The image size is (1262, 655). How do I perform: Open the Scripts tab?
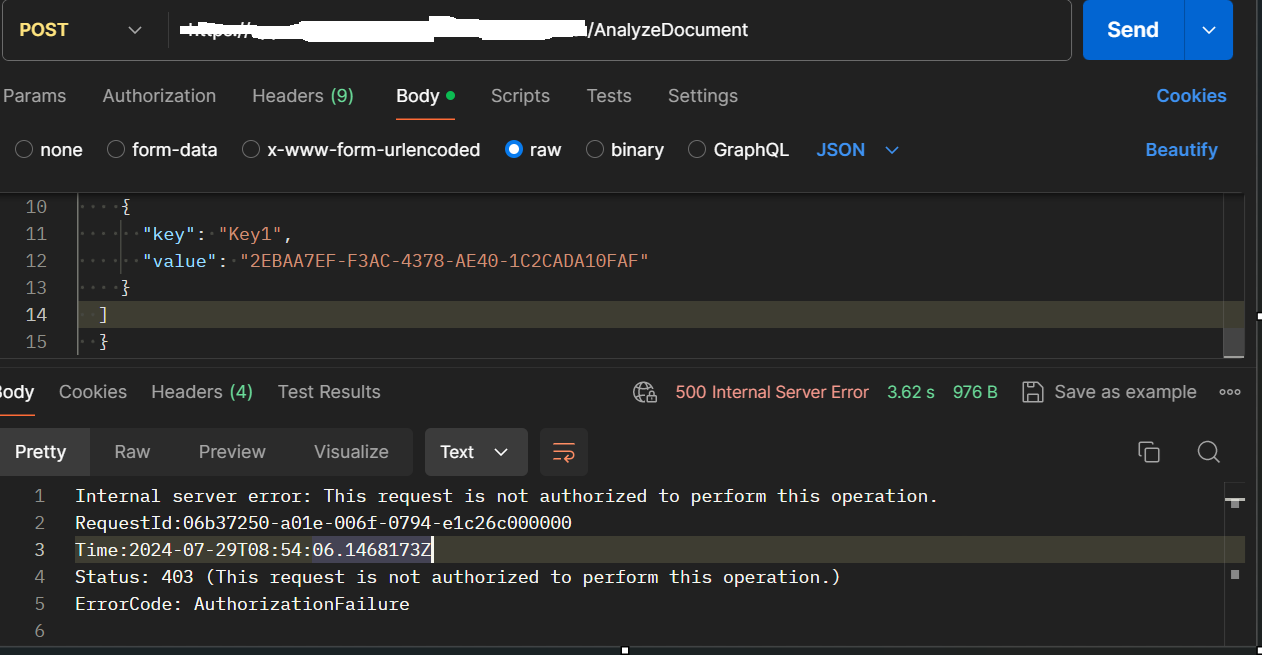(520, 96)
